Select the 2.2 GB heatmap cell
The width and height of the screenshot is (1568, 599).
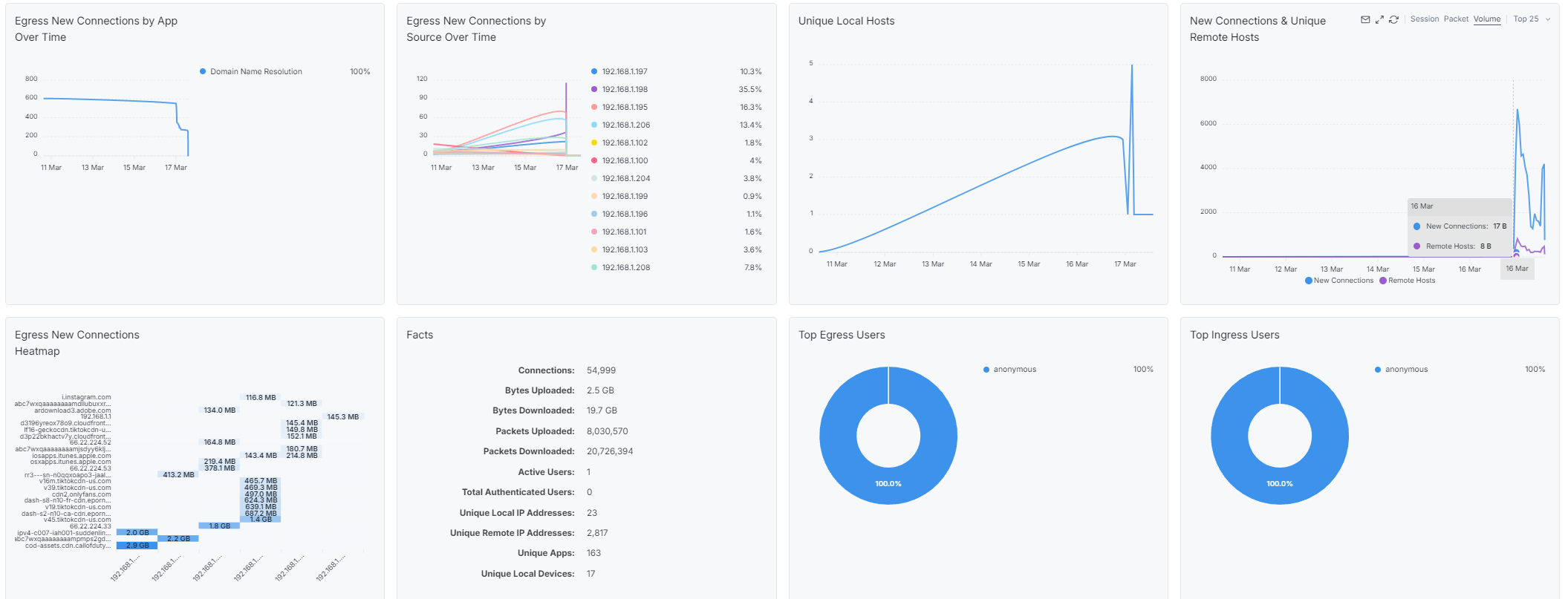178,539
